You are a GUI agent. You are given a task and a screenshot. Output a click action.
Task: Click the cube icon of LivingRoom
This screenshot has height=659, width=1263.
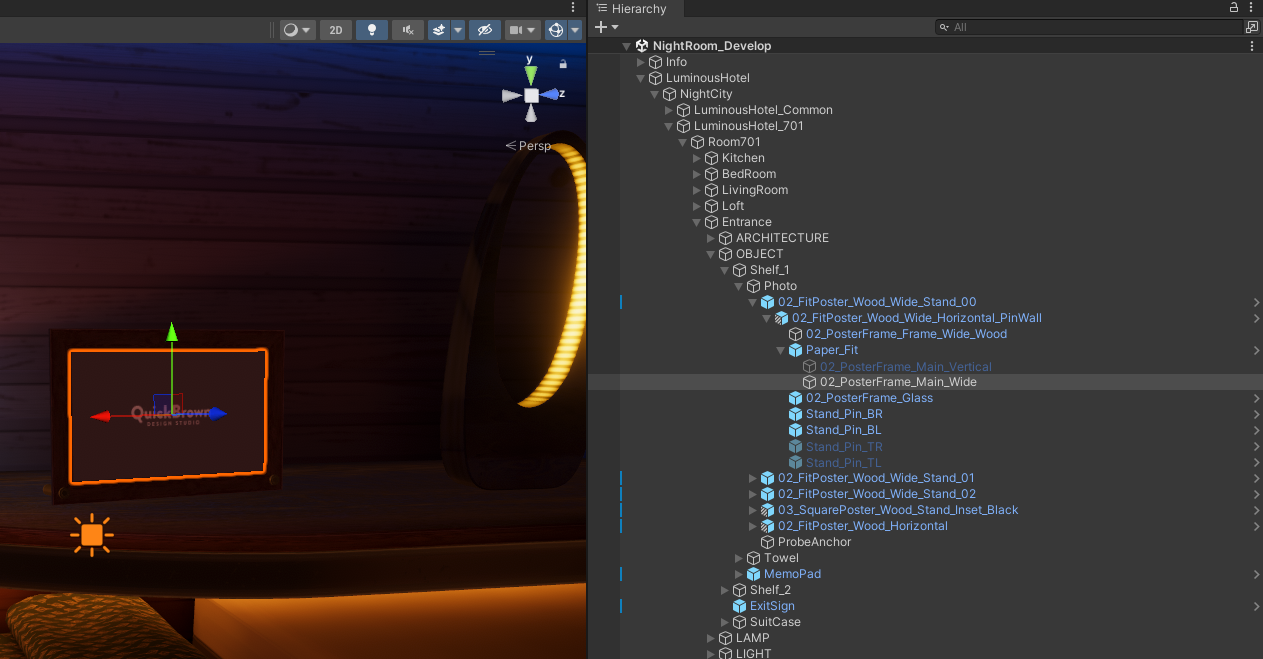click(712, 190)
